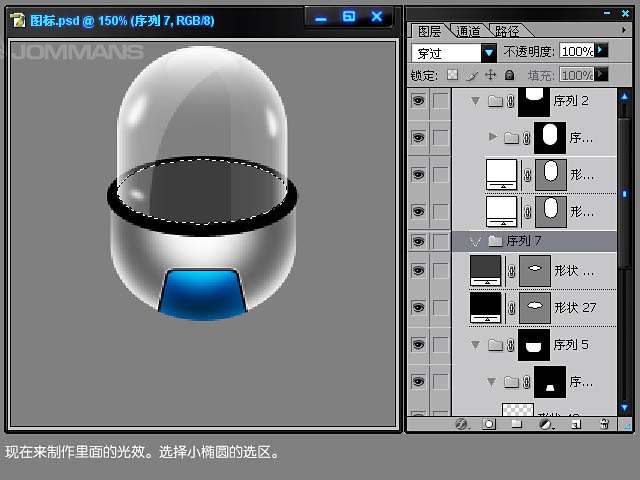The image size is (640, 480).
Task: Click the folder icon of group 序列 5
Action: click(495, 345)
